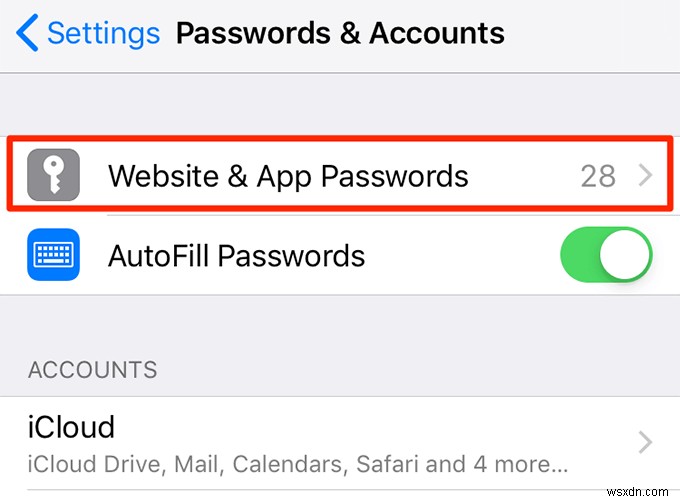The height and width of the screenshot is (502, 680).
Task: Click the word Website in highlighted row
Action: [x=163, y=176]
